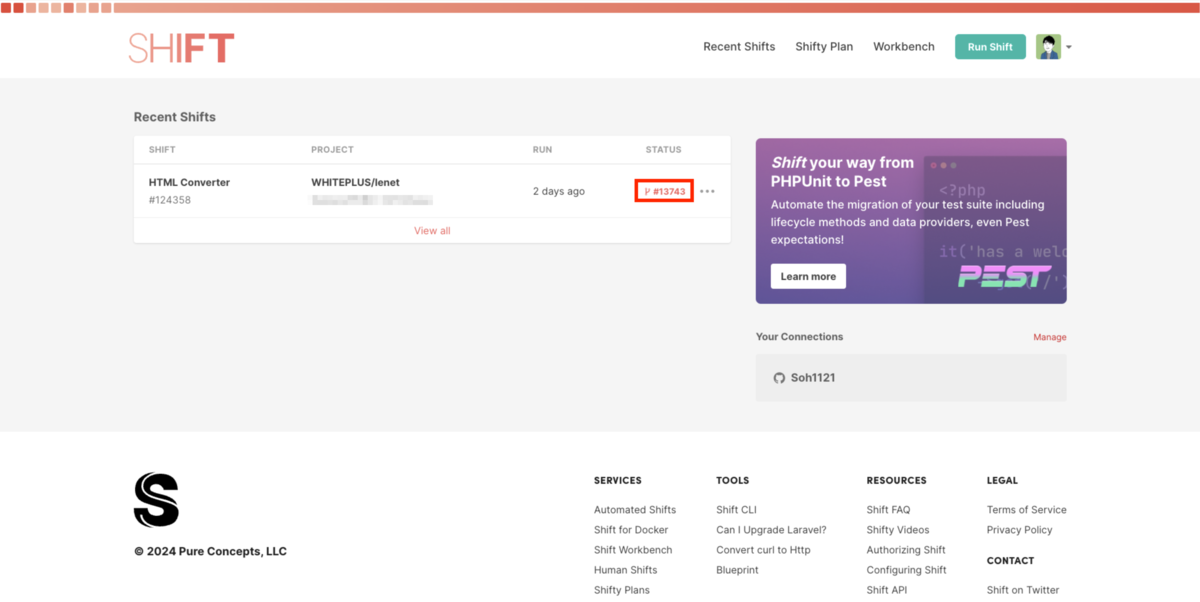1200x602 pixels.
Task: Open Automated Shifts footer link
Action: coord(635,510)
